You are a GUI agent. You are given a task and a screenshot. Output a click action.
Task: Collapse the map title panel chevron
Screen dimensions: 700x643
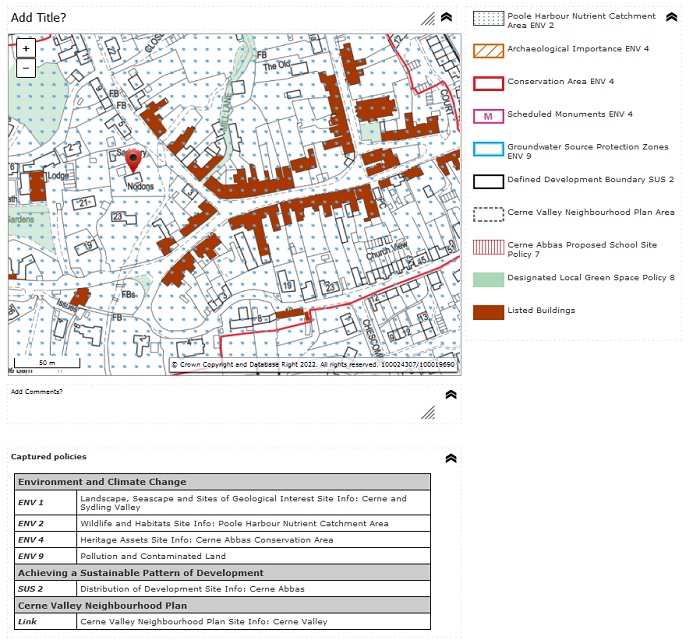point(446,17)
